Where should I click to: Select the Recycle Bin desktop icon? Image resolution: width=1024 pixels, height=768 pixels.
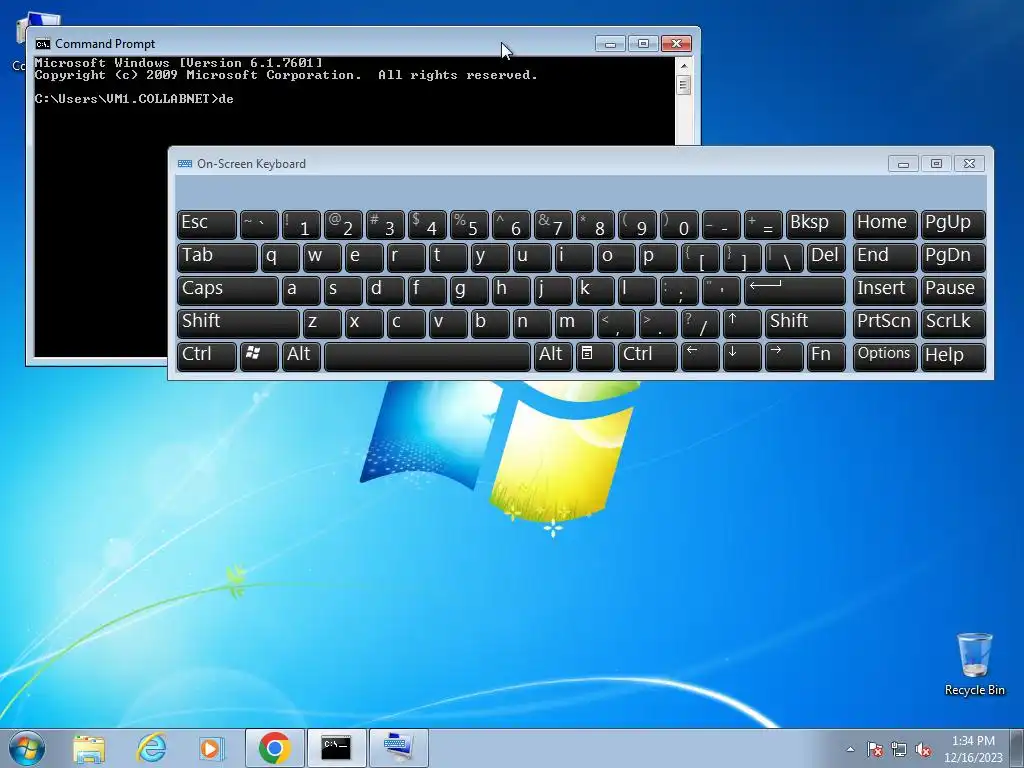coord(974,664)
